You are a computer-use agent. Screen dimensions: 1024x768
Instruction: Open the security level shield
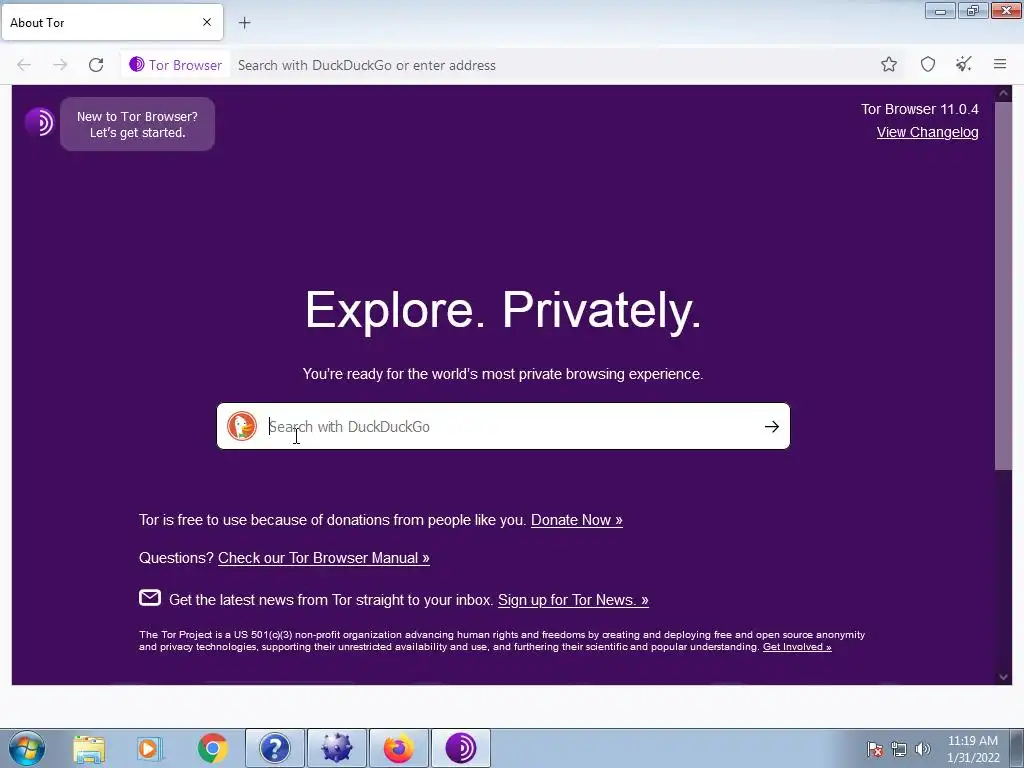coord(928,65)
